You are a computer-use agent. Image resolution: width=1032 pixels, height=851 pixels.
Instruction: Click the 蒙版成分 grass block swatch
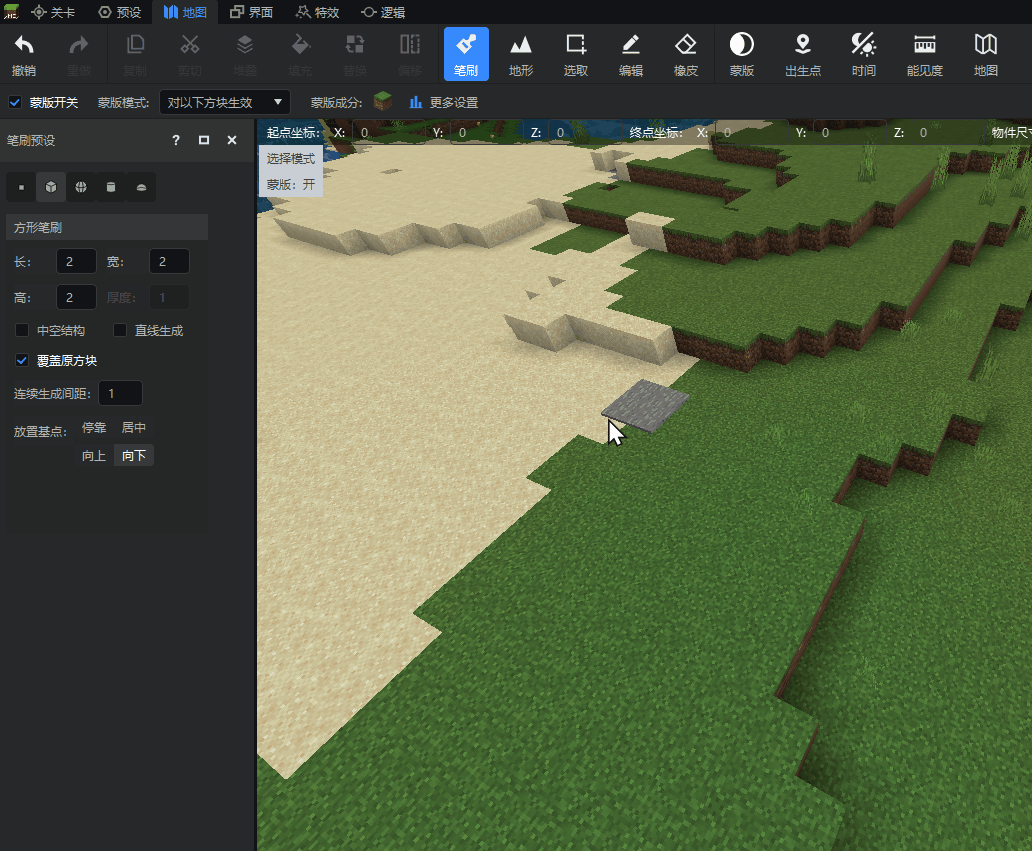point(383,101)
